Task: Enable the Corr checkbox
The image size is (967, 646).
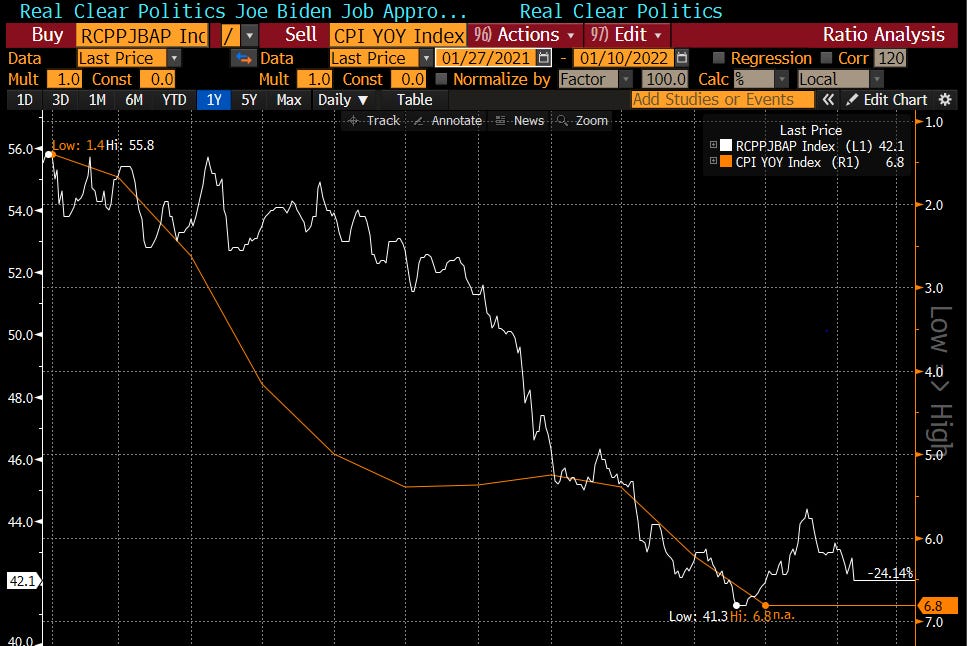Action: (826, 58)
